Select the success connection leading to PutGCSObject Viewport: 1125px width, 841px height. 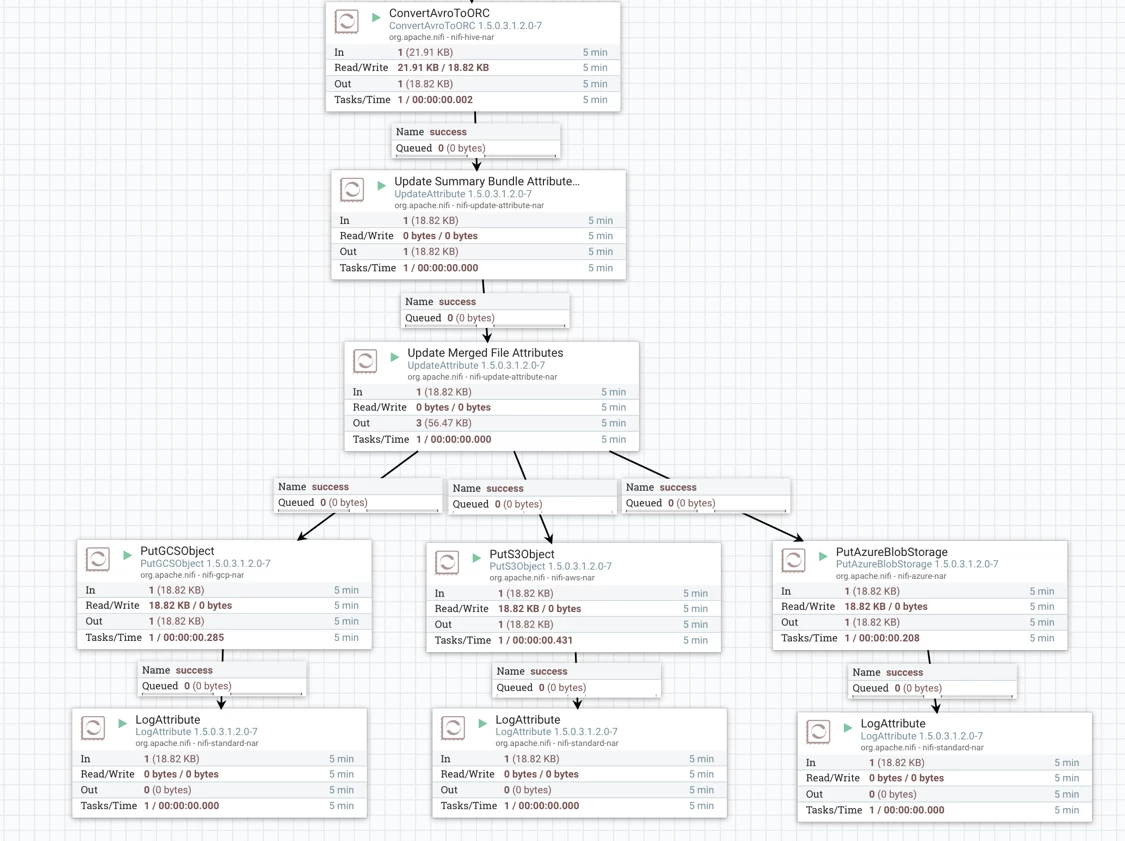(357, 495)
